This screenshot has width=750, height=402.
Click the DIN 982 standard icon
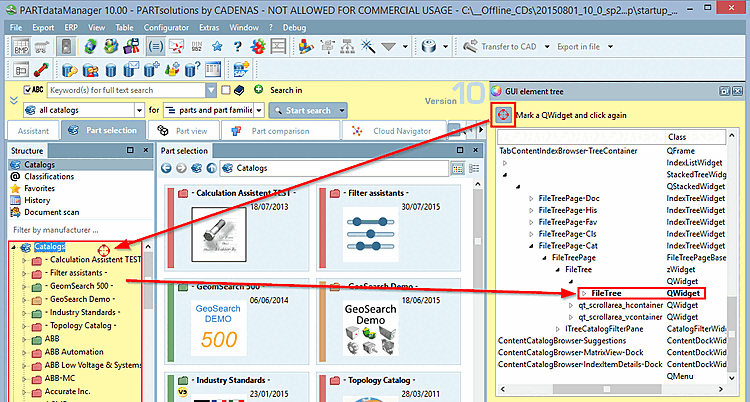(x=196, y=46)
